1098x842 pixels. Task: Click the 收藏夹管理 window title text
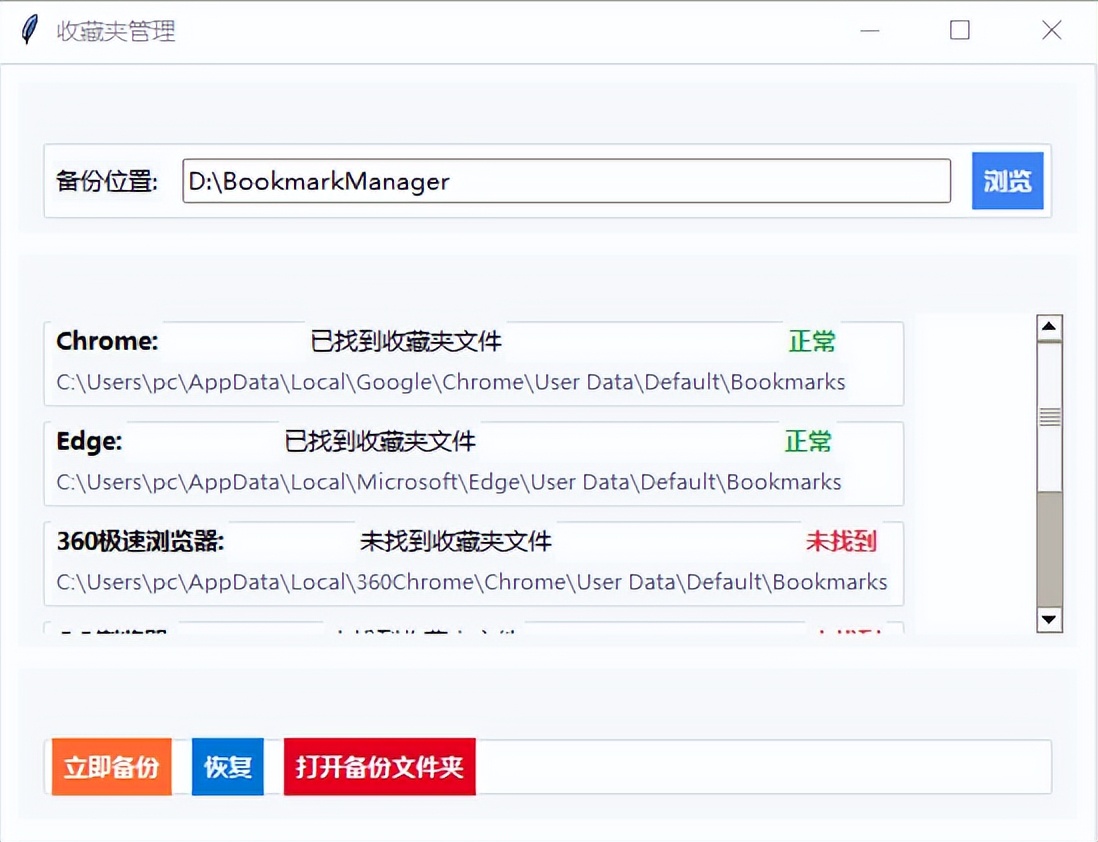coord(117,31)
